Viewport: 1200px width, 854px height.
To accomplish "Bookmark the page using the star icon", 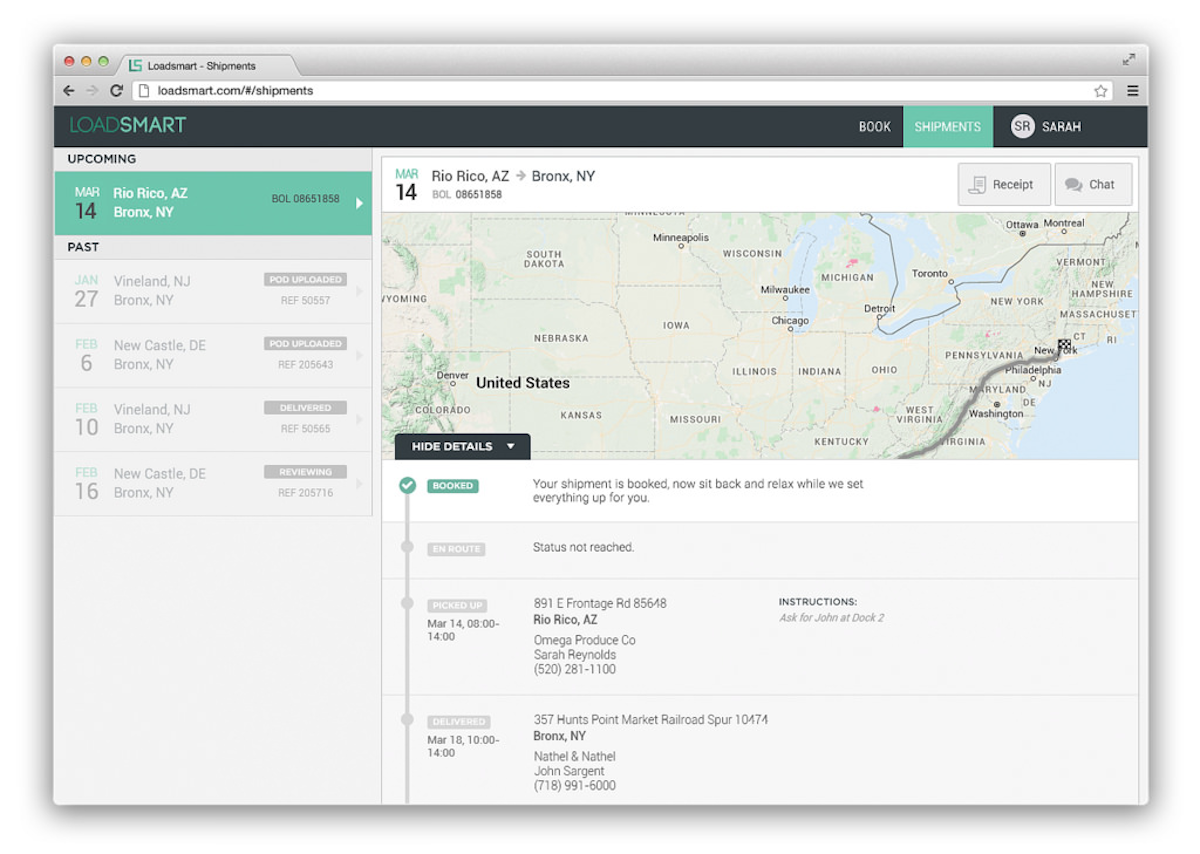I will click(1100, 90).
